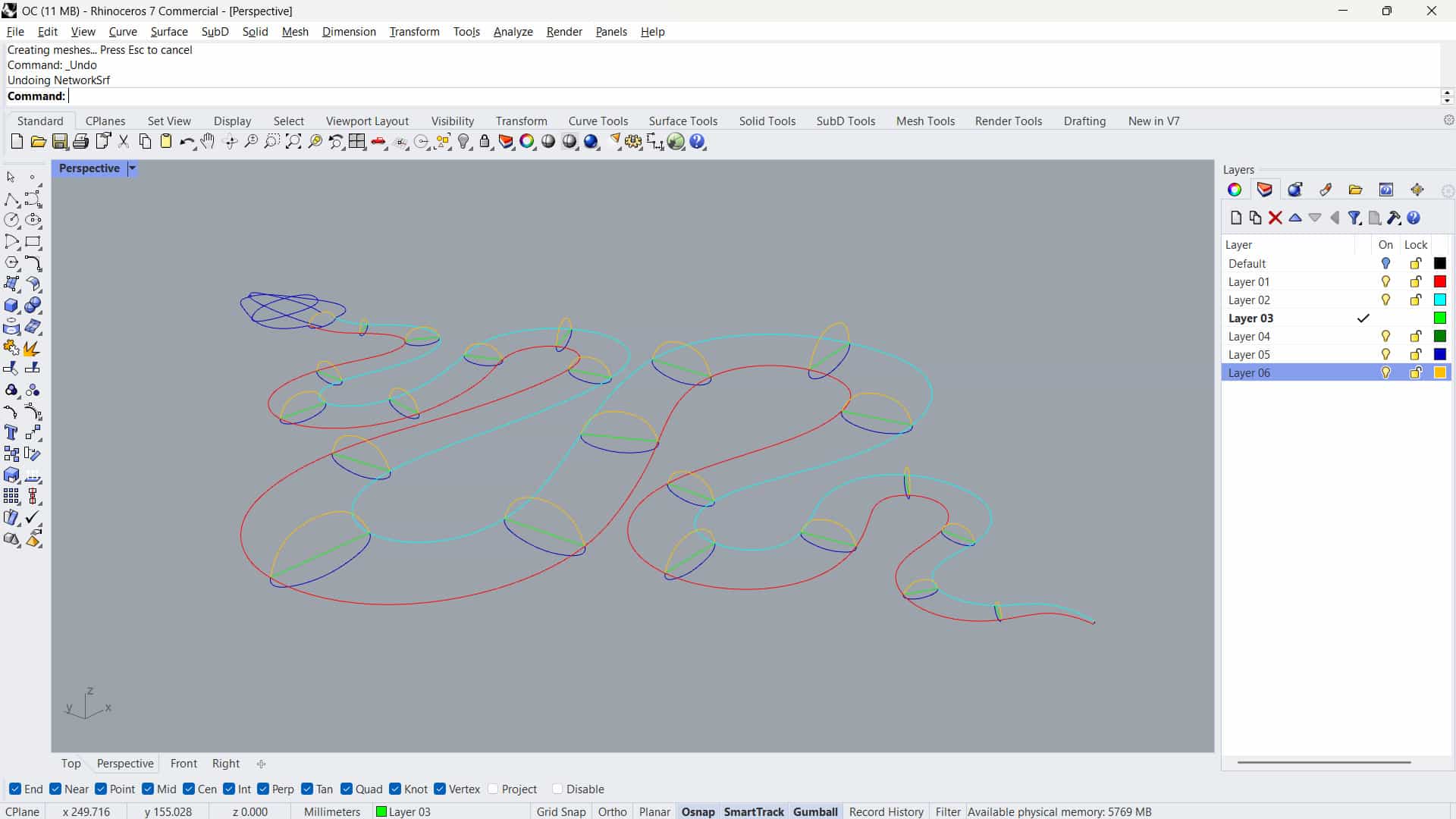Click the Cut scissors icon
This screenshot has height=819, width=1456.
(124, 142)
